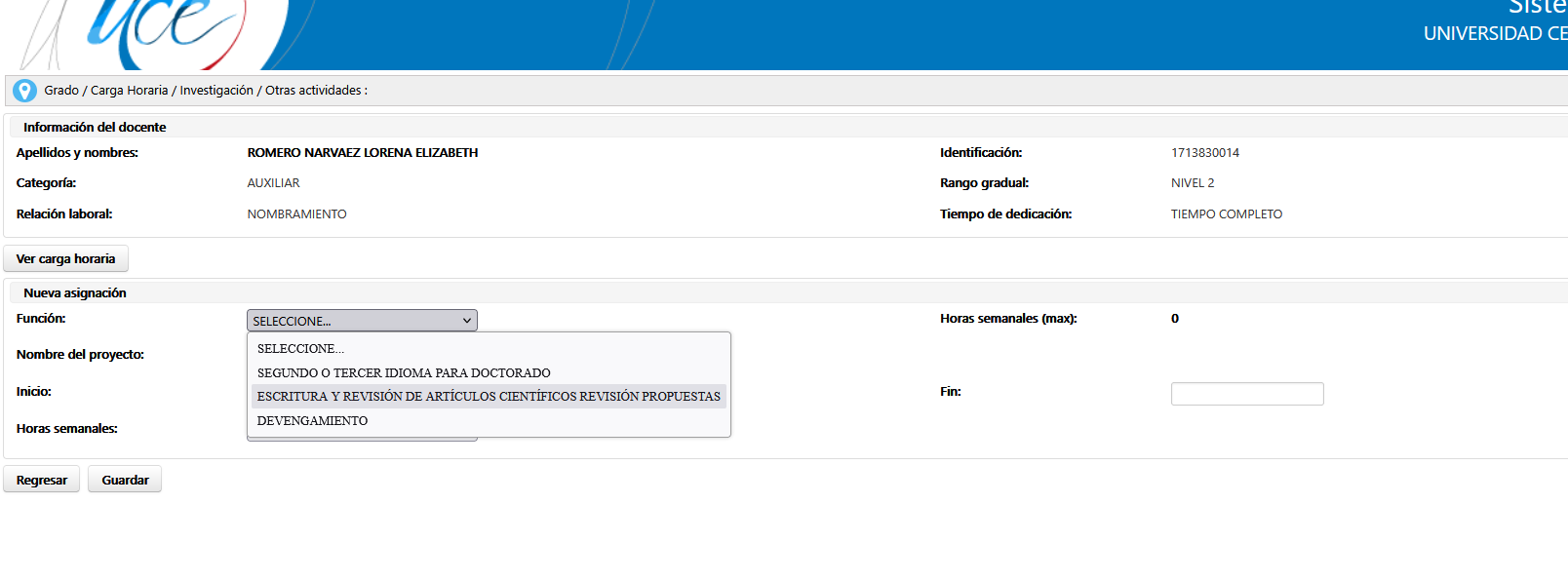
Task: Click the Identificación label
Action: coord(981,153)
